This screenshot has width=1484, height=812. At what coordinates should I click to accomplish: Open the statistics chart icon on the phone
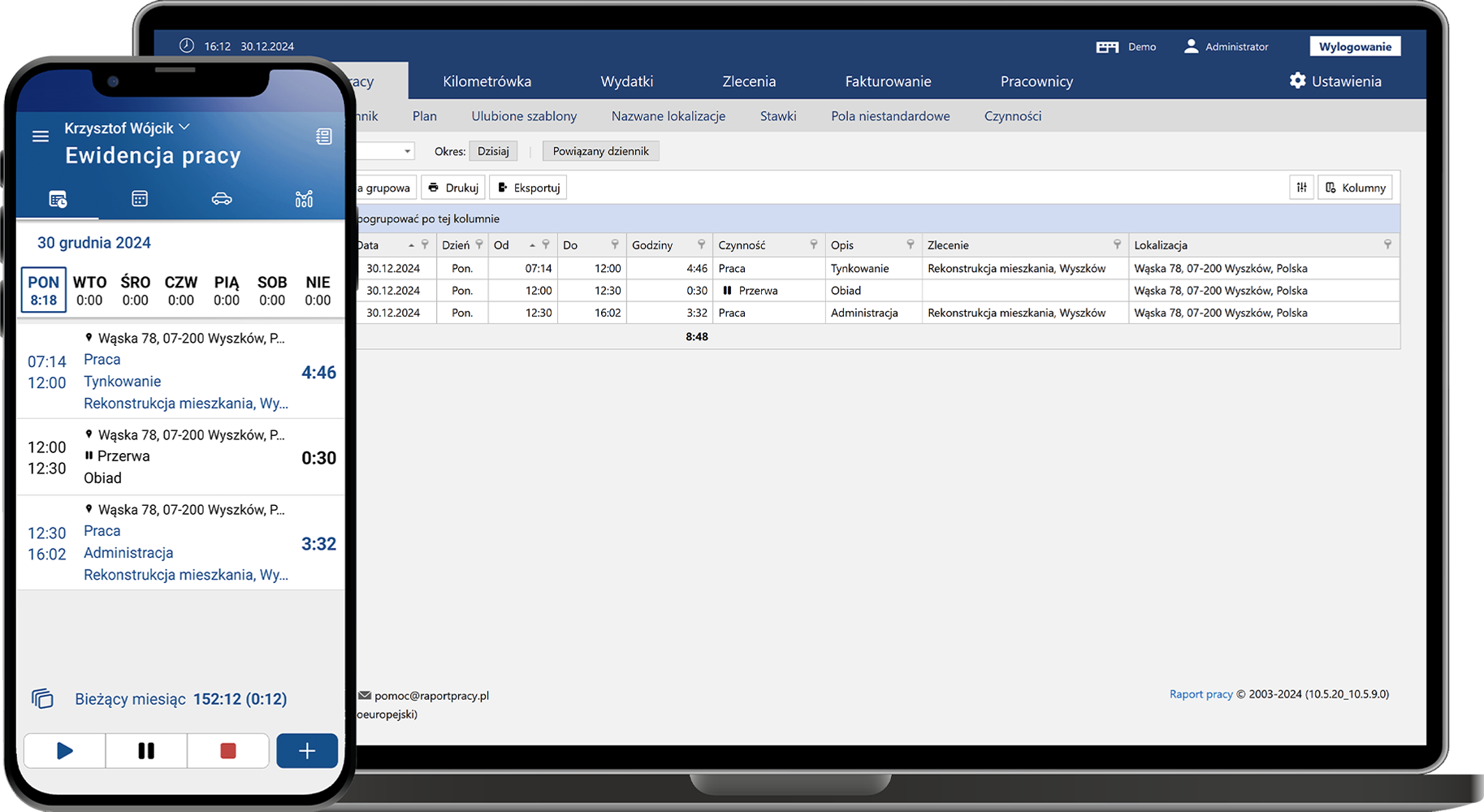[304, 197]
